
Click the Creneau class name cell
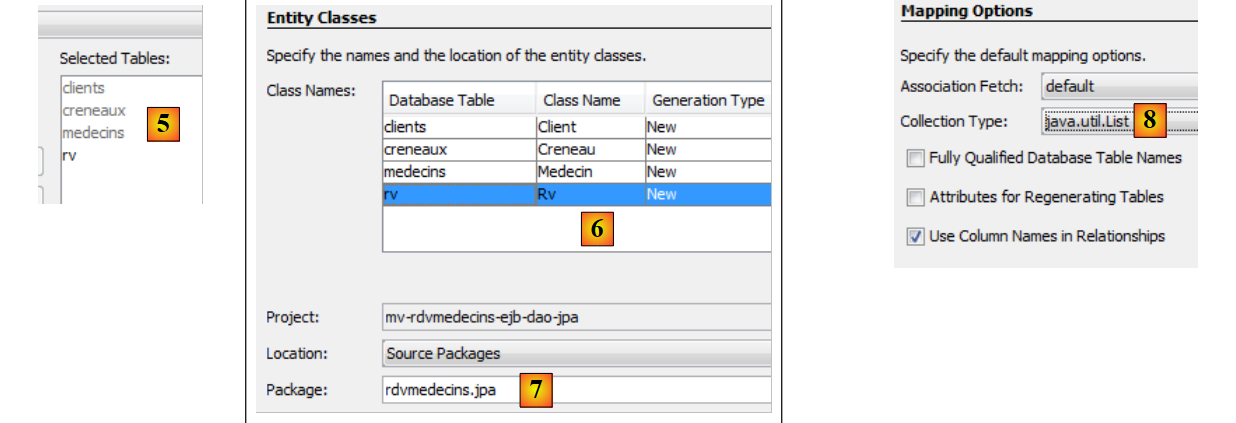coord(589,149)
